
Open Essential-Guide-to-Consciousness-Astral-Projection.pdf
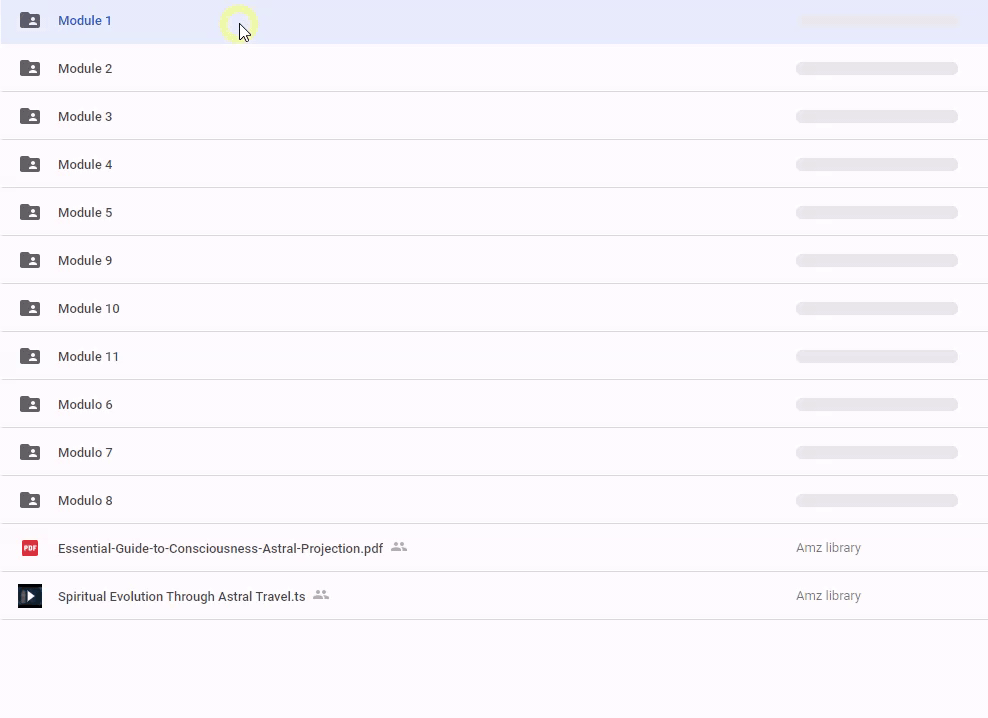coord(220,549)
